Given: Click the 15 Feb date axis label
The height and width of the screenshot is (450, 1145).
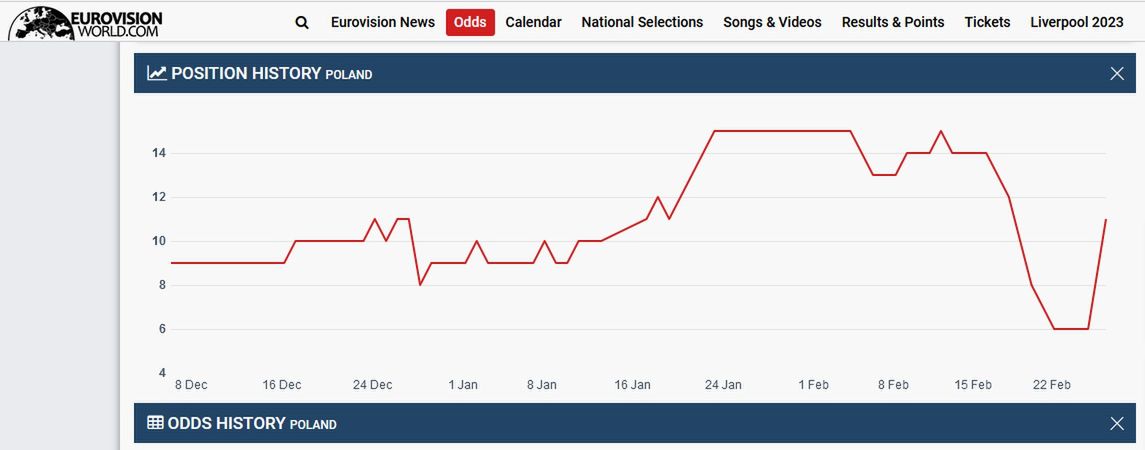Looking at the screenshot, I should click(973, 385).
